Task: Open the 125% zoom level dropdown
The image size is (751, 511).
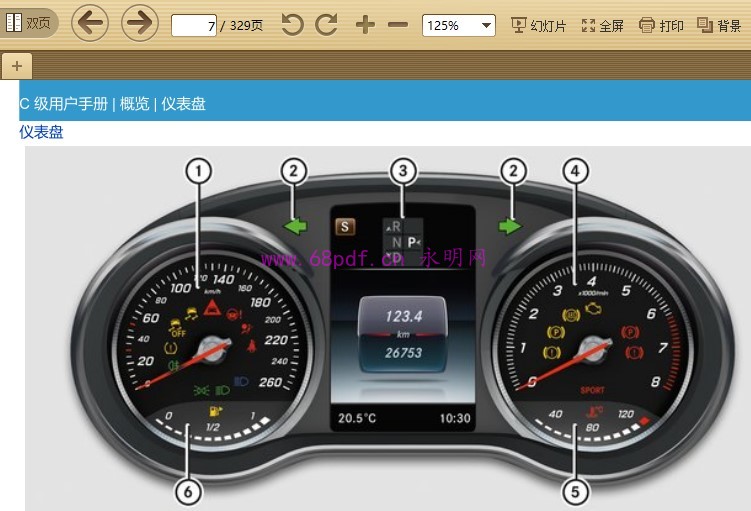Action: coord(459,25)
